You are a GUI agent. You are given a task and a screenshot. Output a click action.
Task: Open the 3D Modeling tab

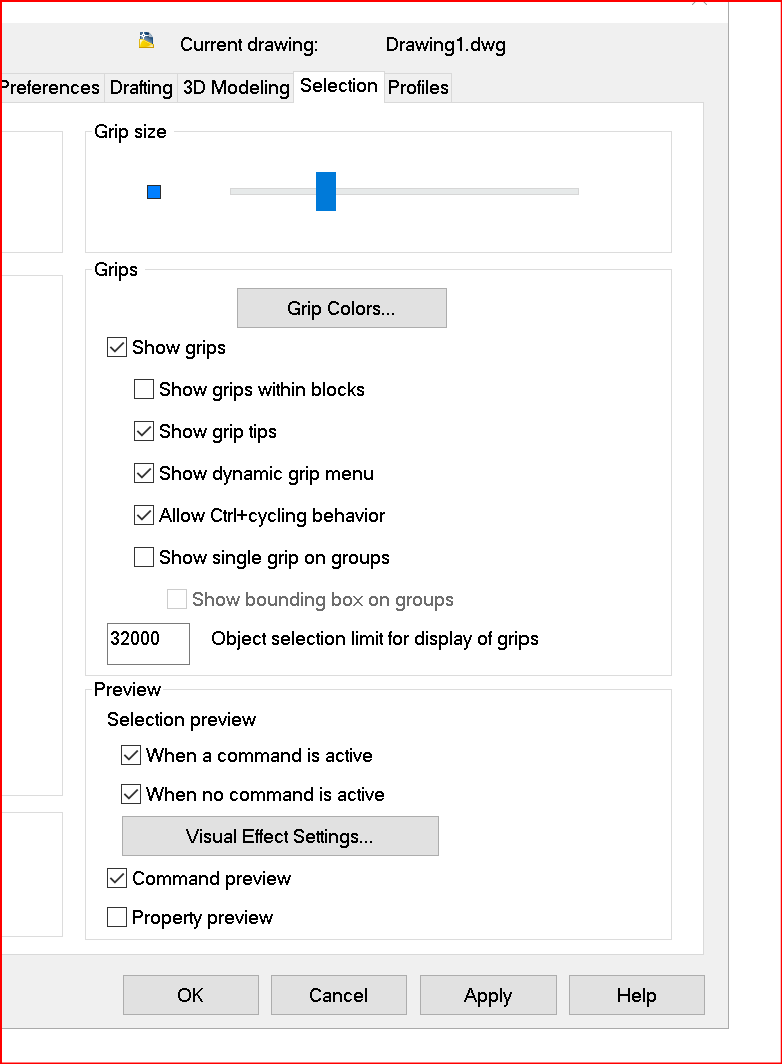[x=235, y=87]
